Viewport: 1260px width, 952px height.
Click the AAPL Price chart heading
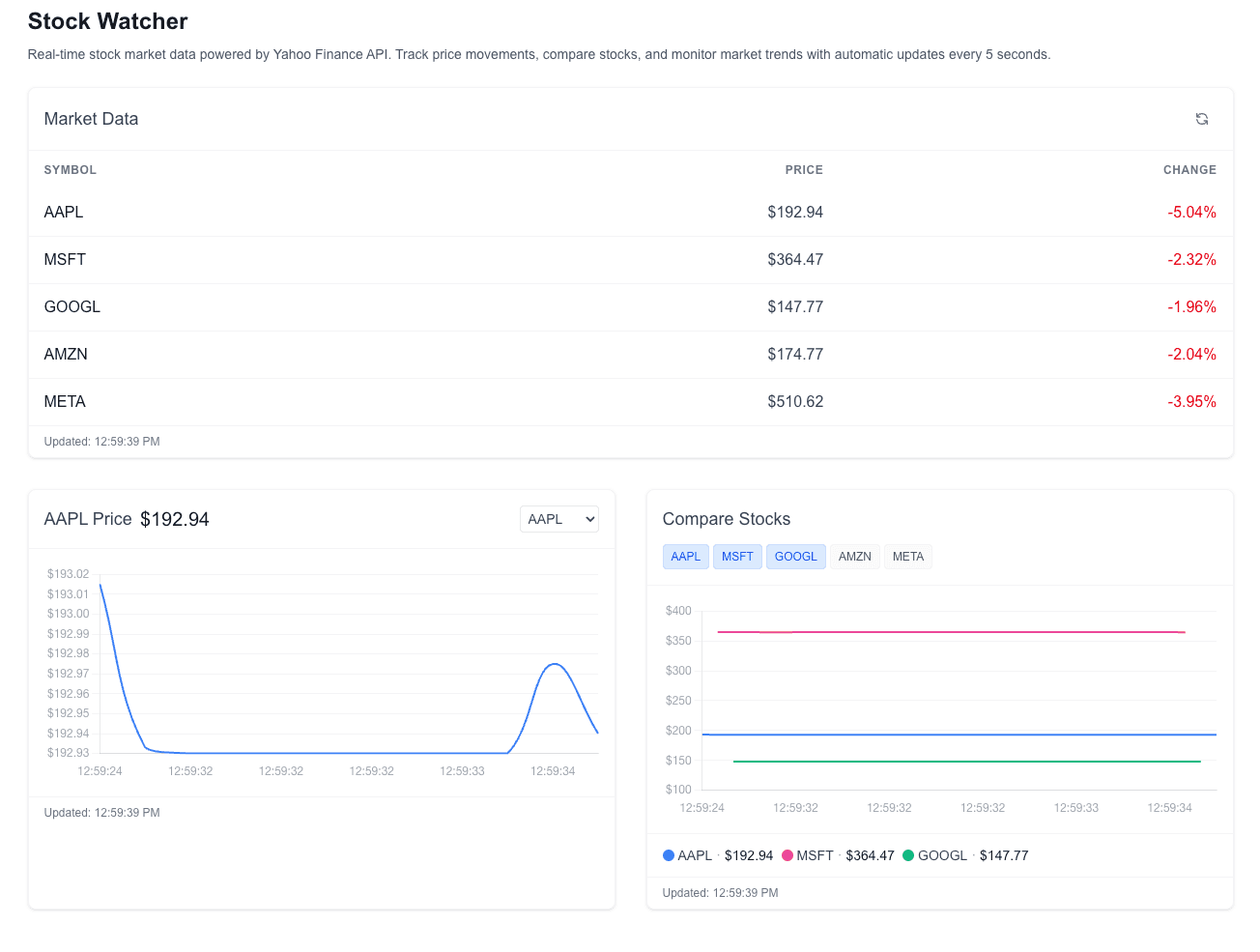(x=88, y=519)
